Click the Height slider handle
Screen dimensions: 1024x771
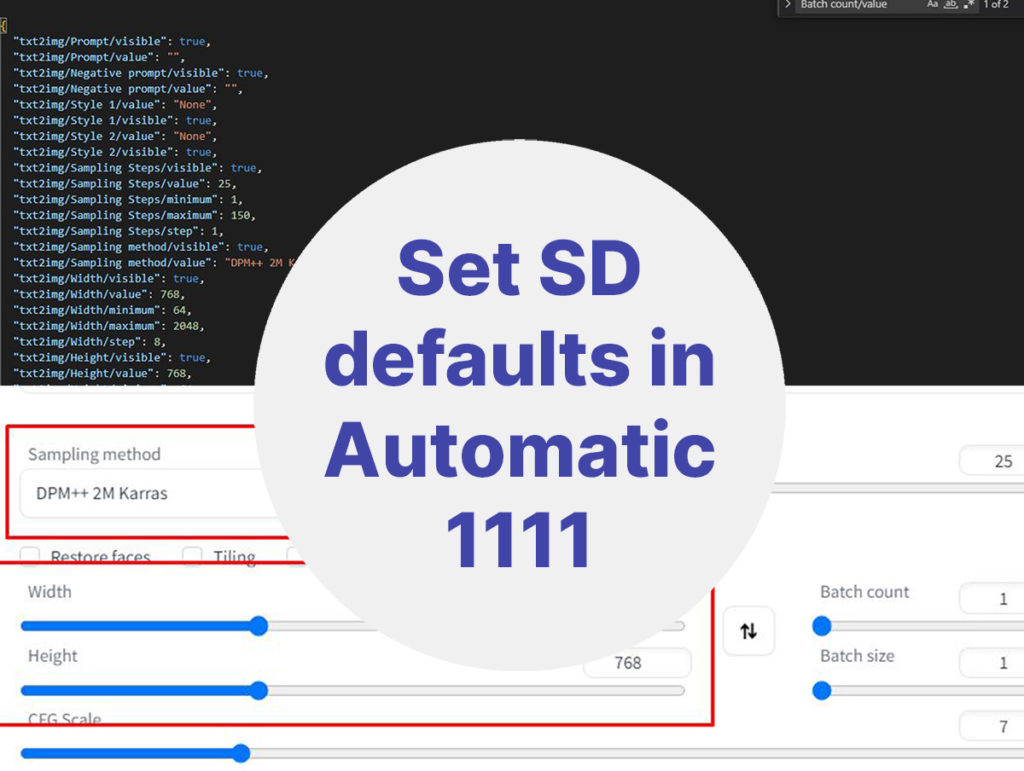[259, 690]
